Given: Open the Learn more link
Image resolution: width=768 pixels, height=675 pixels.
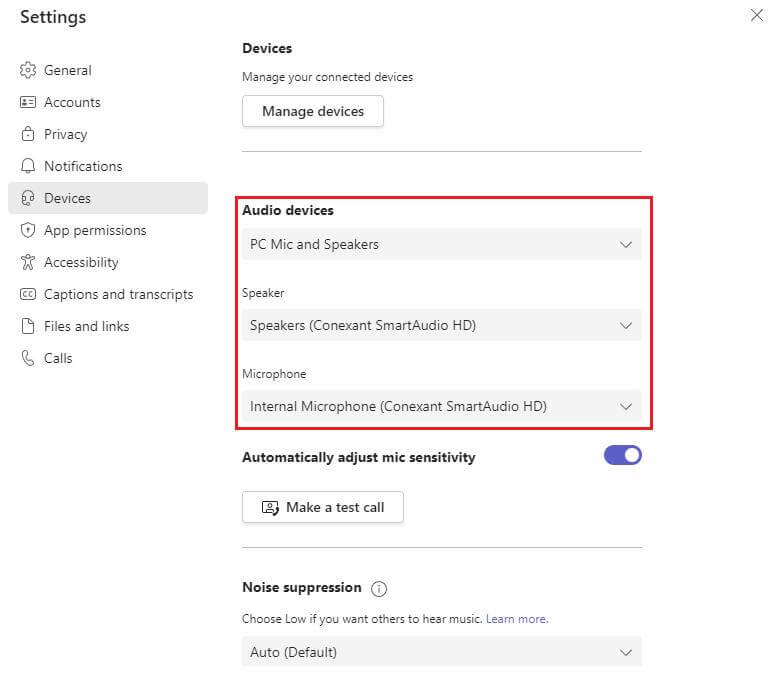Looking at the screenshot, I should coord(517,619).
